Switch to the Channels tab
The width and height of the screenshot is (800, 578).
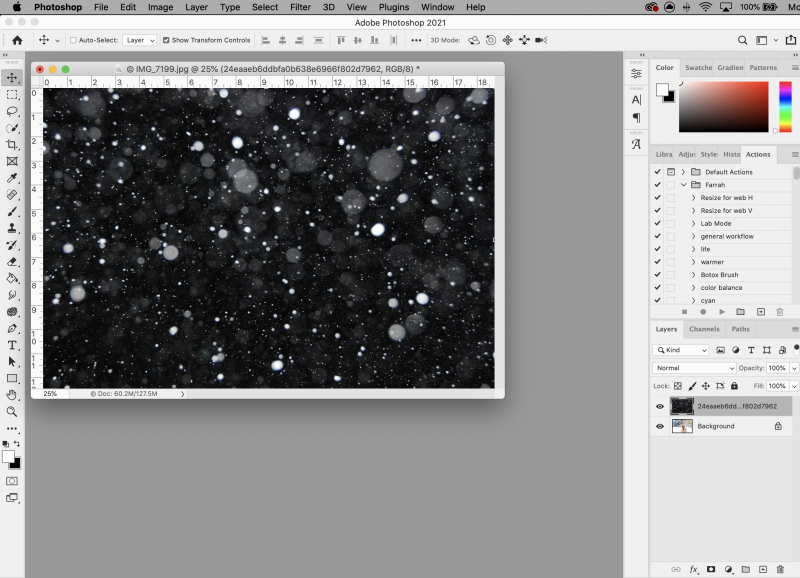click(704, 329)
